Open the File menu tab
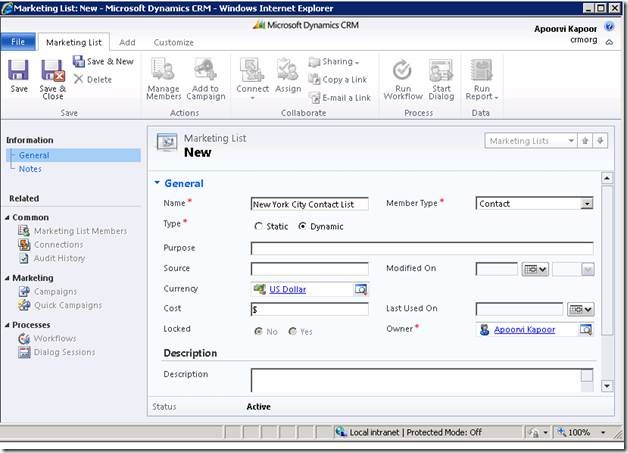Image resolution: width=628 pixels, height=453 pixels. click(x=18, y=43)
